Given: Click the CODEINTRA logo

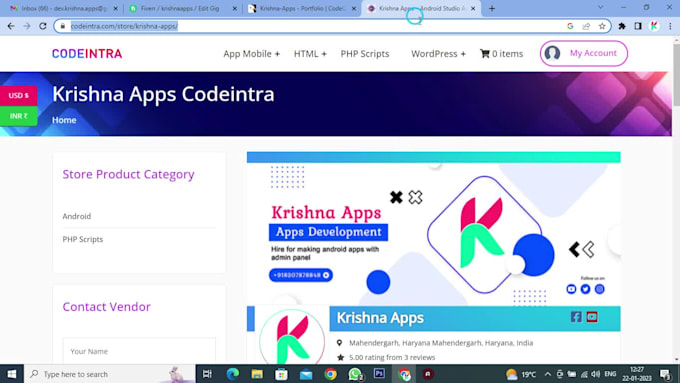Looking at the screenshot, I should coord(87,54).
